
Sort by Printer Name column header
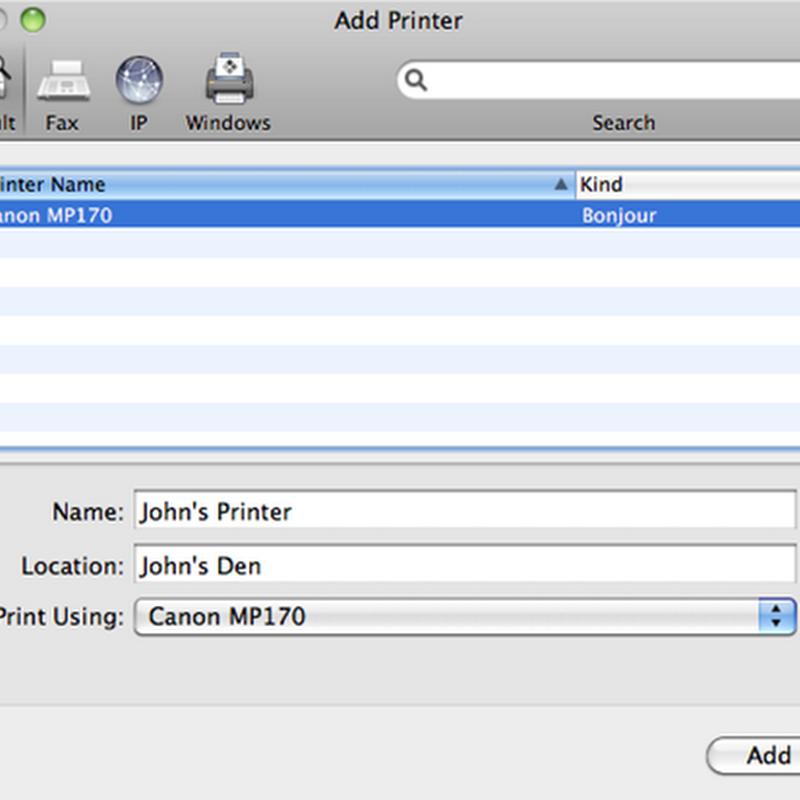[x=287, y=184]
